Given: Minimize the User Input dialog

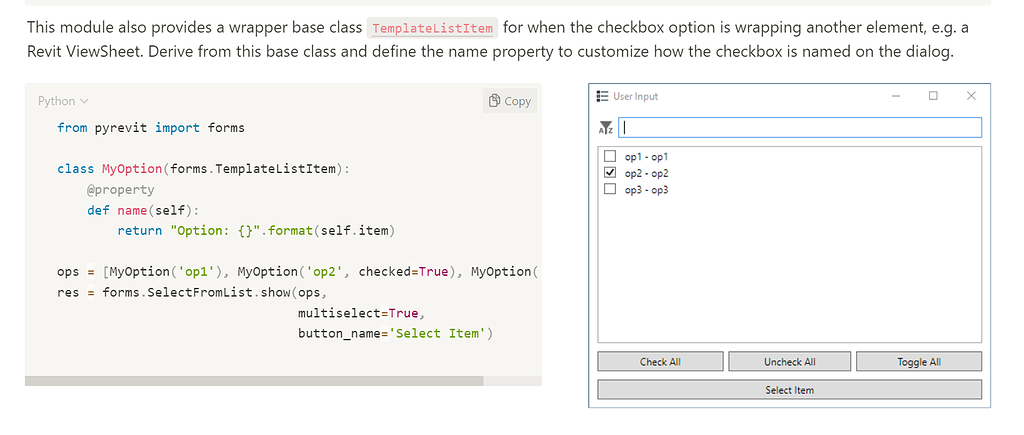Looking at the screenshot, I should (x=895, y=96).
